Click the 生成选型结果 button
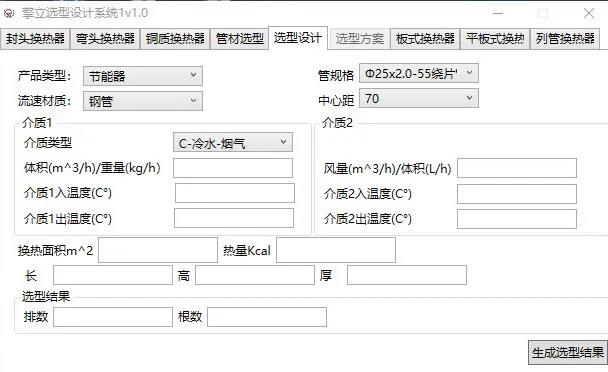 click(x=568, y=352)
